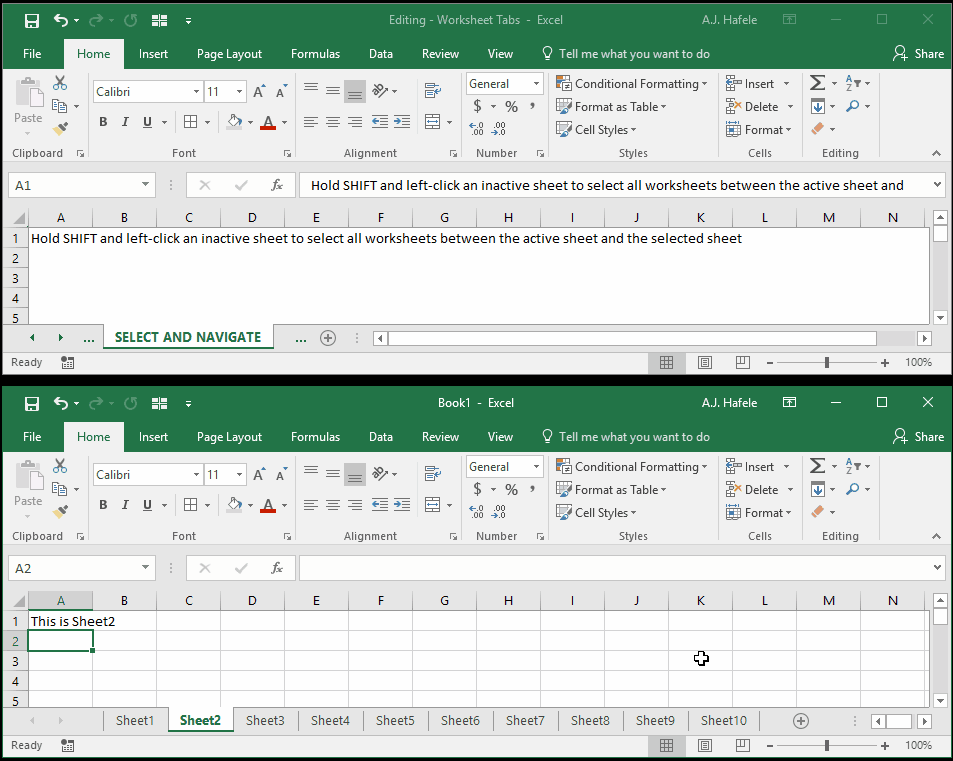The width and height of the screenshot is (953, 761).
Task: Select Normal view in Worksheet Tabs status bar
Action: tap(667, 362)
